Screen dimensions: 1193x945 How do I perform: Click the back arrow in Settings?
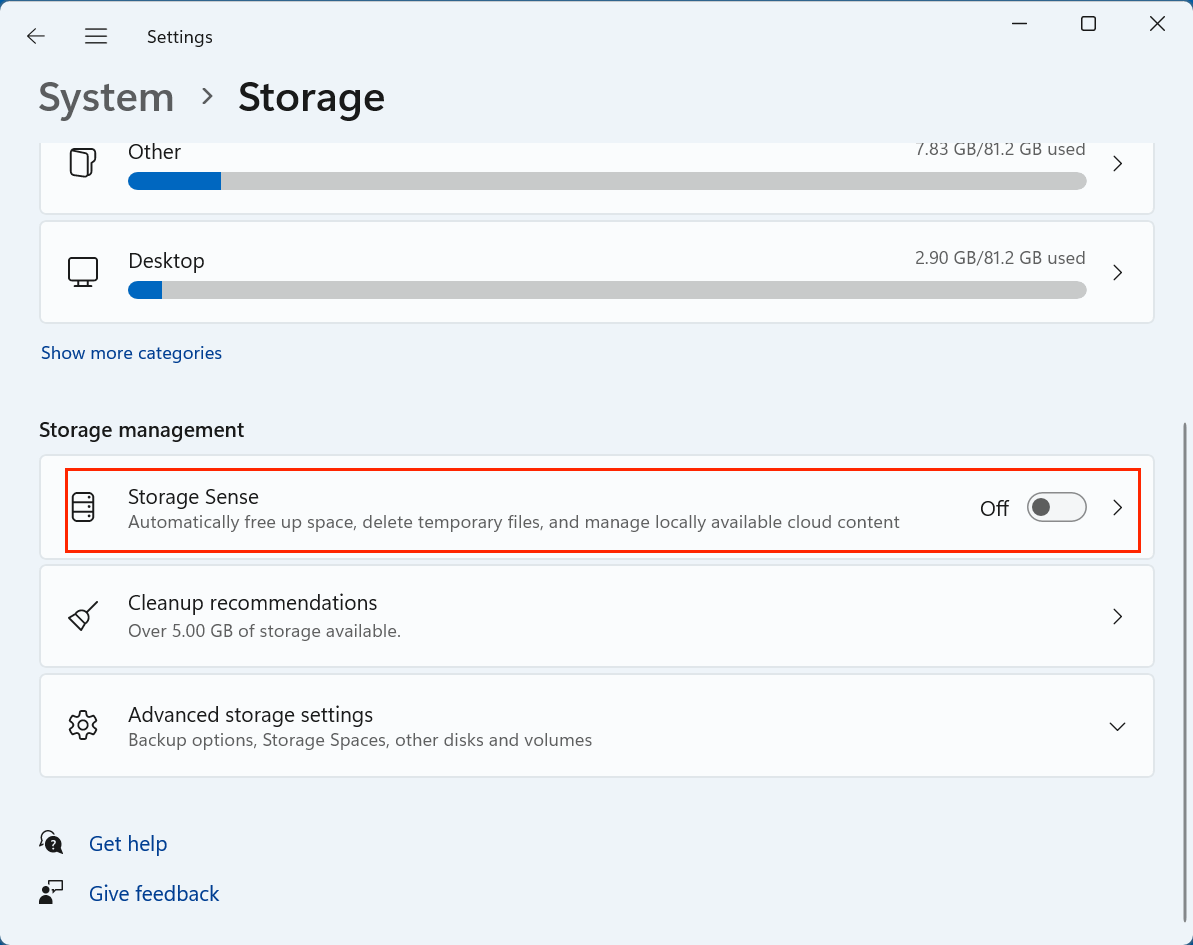[35, 36]
